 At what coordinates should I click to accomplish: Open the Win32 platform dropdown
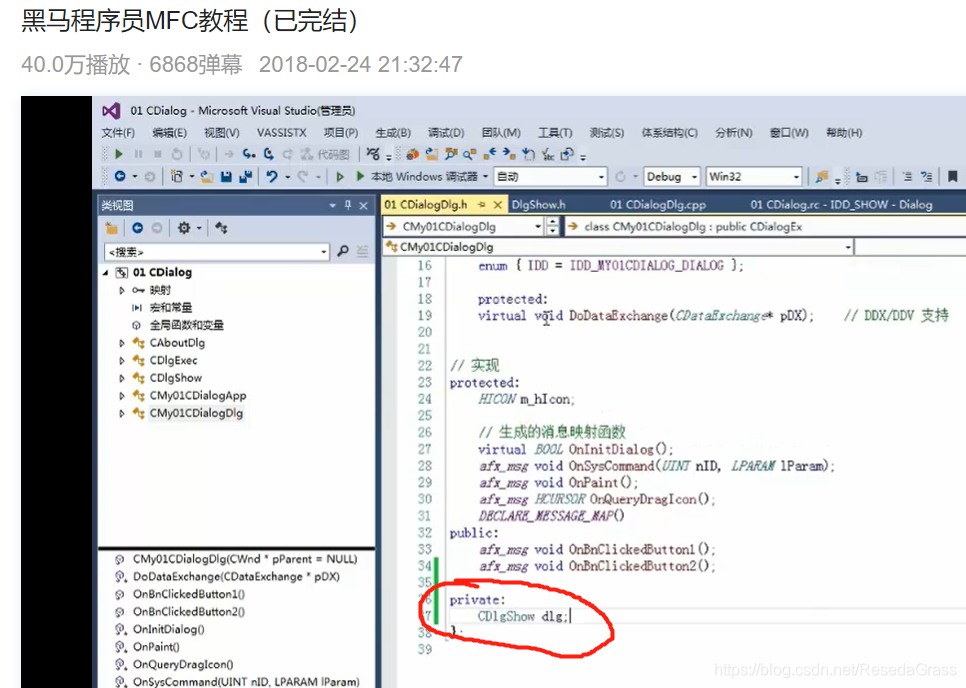coord(754,177)
